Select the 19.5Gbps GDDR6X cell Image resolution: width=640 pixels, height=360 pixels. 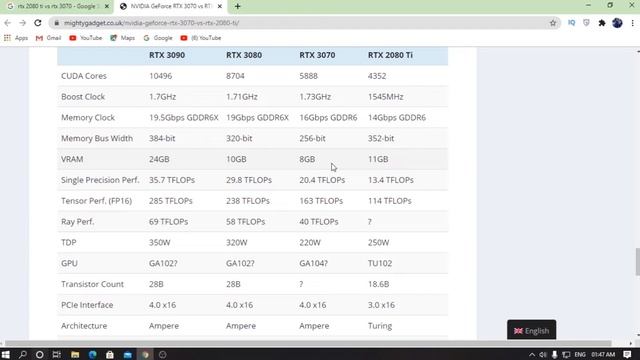184,118
